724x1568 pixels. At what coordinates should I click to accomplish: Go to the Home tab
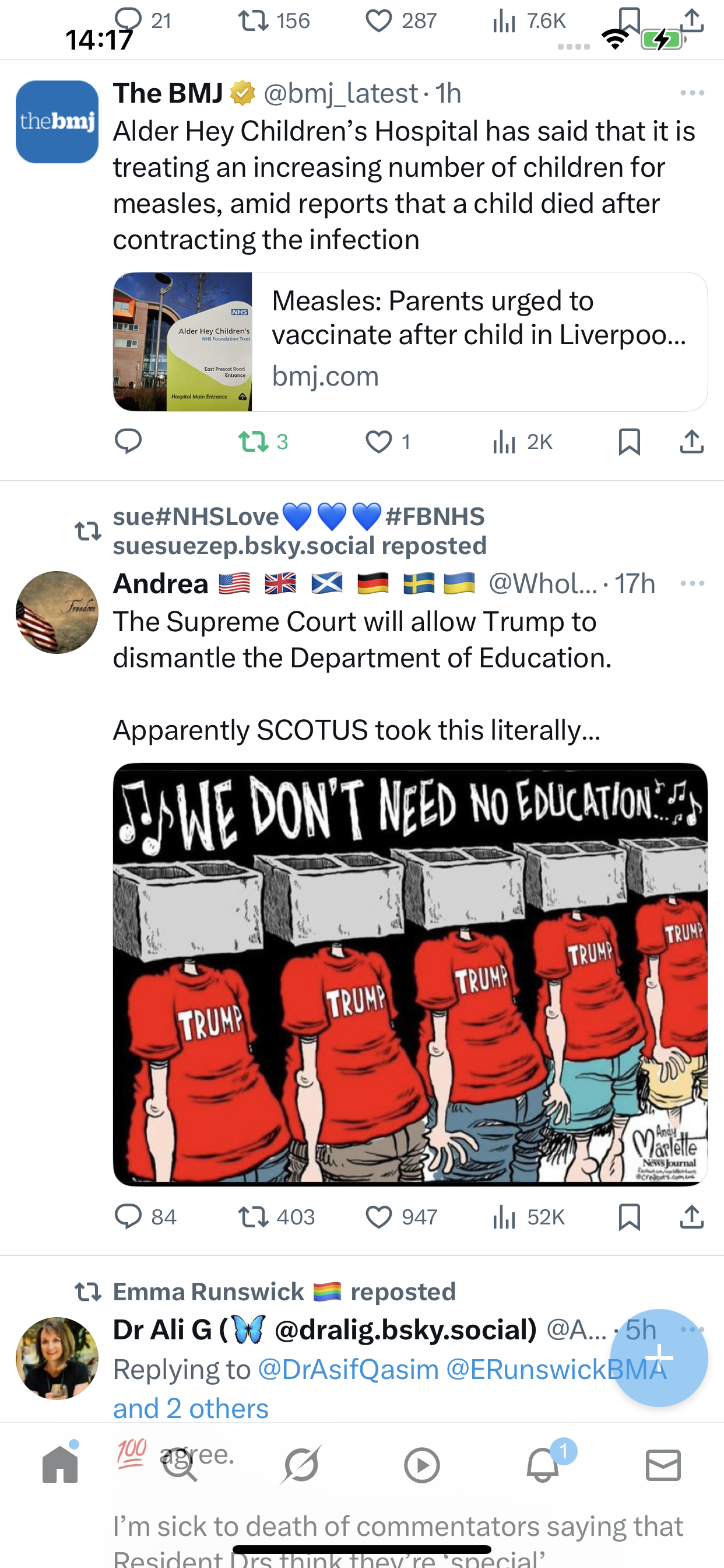click(x=60, y=1465)
